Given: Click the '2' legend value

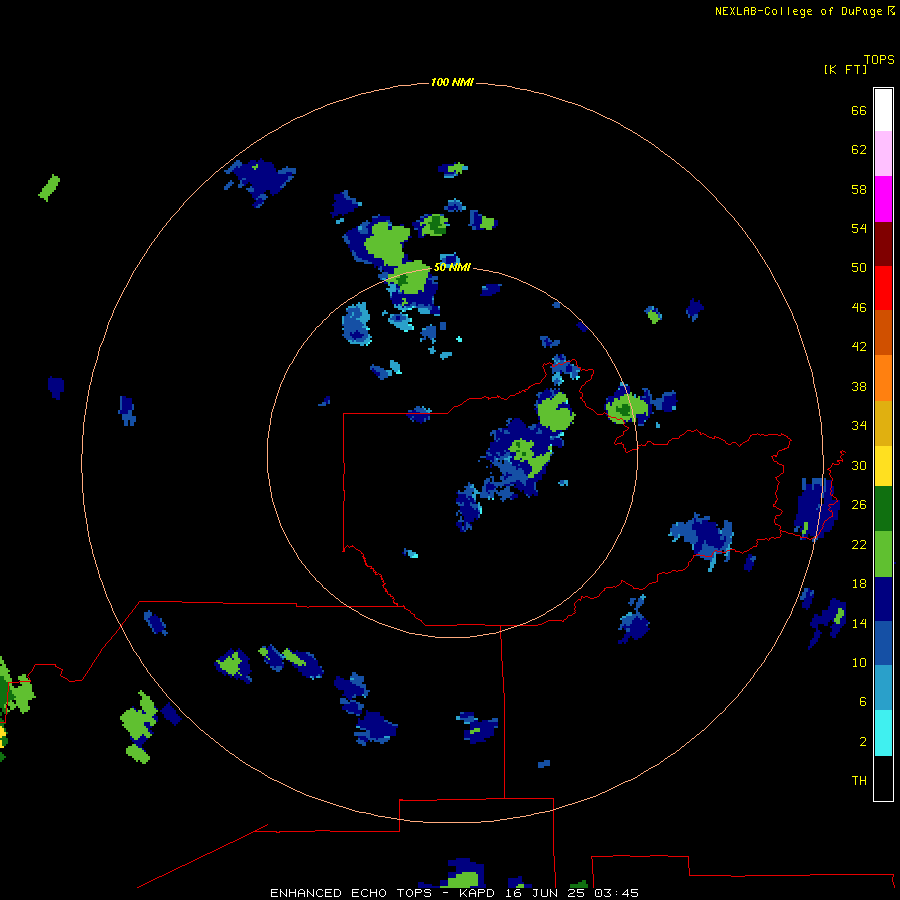Looking at the screenshot, I should 862,742.
